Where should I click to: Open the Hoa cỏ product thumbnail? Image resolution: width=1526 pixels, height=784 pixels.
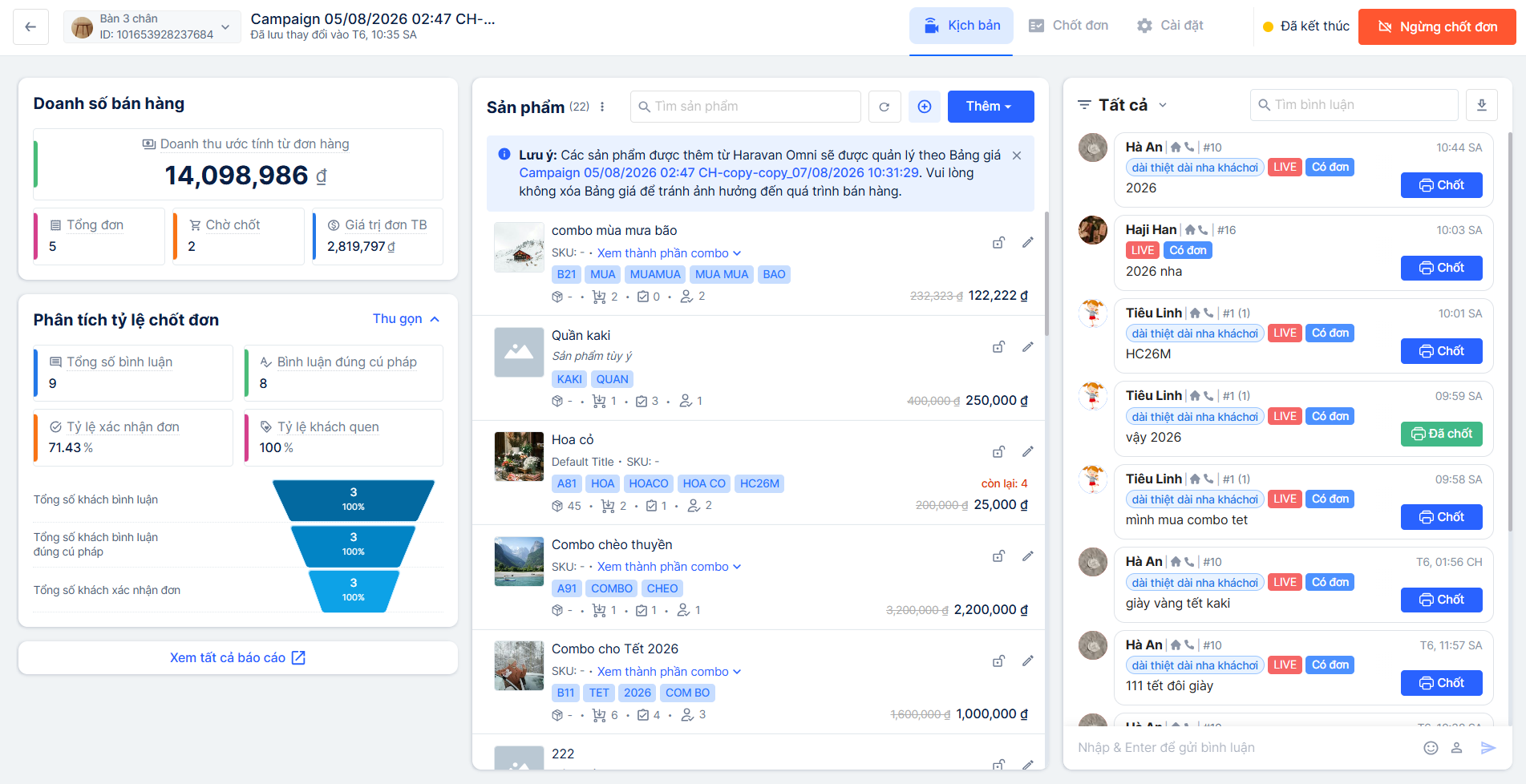519,456
